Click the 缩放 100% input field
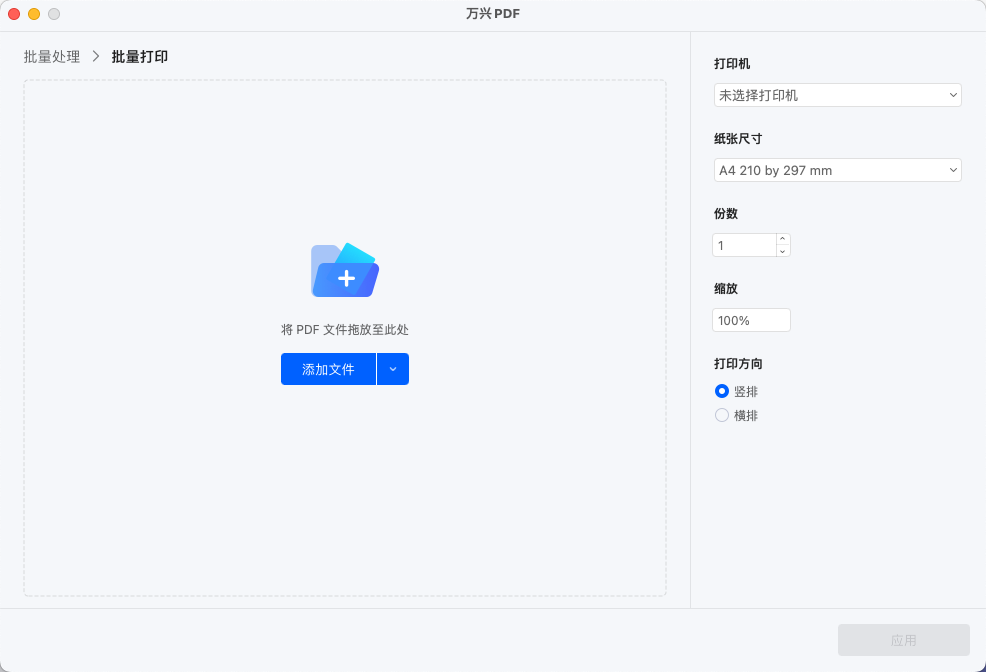Image resolution: width=986 pixels, height=672 pixels. pos(751,320)
